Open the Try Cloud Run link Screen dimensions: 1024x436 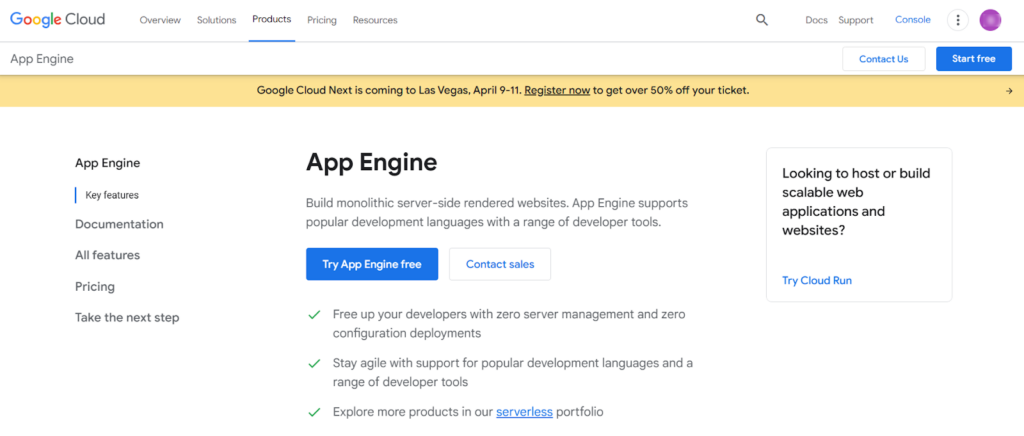817,281
